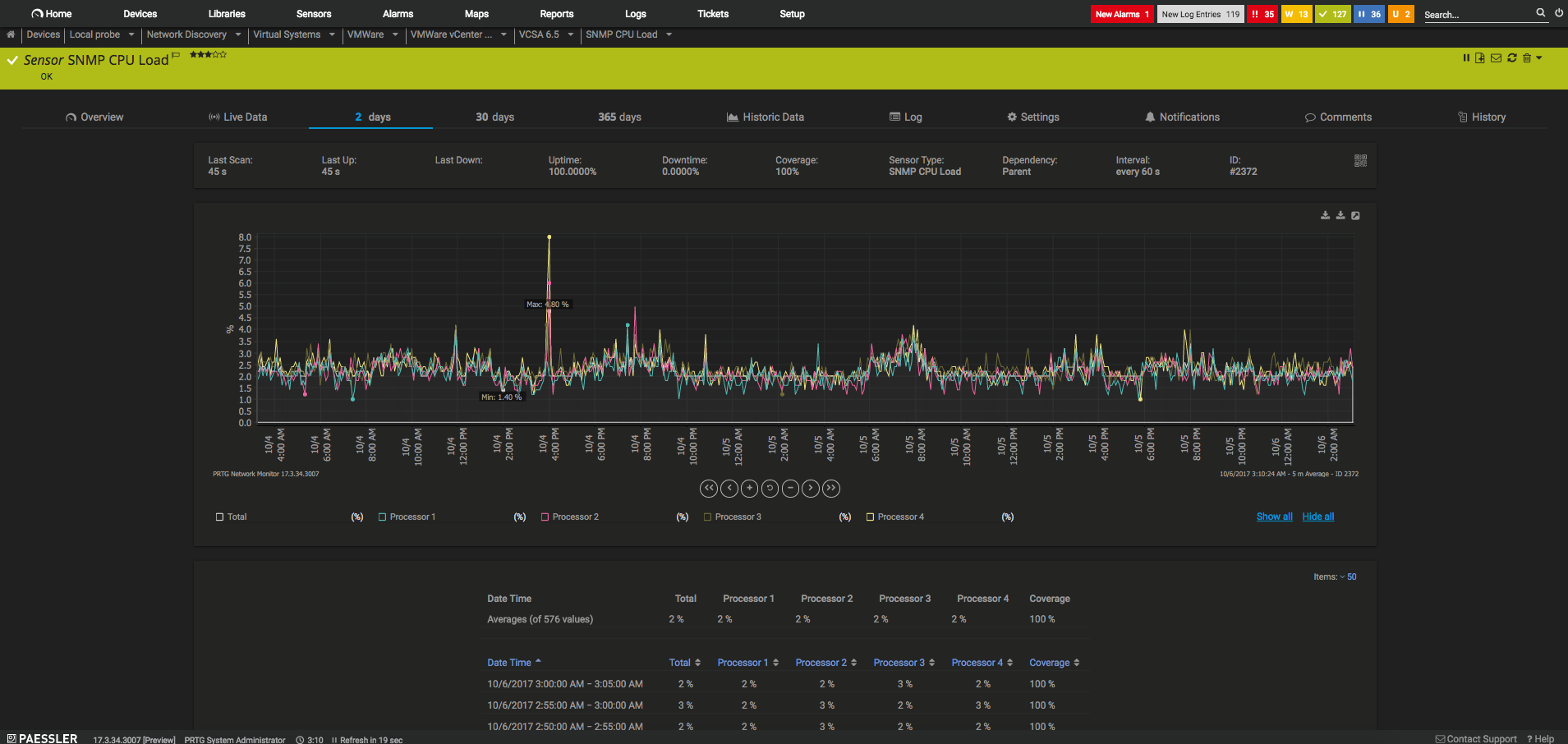Open the red New Alarms button

click(1121, 14)
